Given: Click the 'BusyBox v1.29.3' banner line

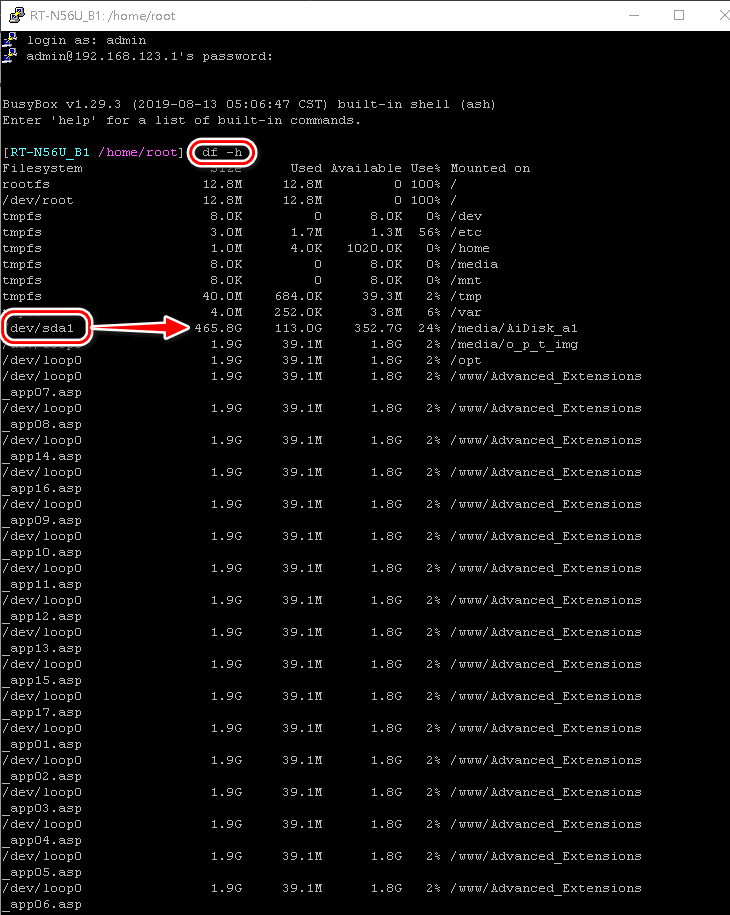Looking at the screenshot, I should coord(249,104).
